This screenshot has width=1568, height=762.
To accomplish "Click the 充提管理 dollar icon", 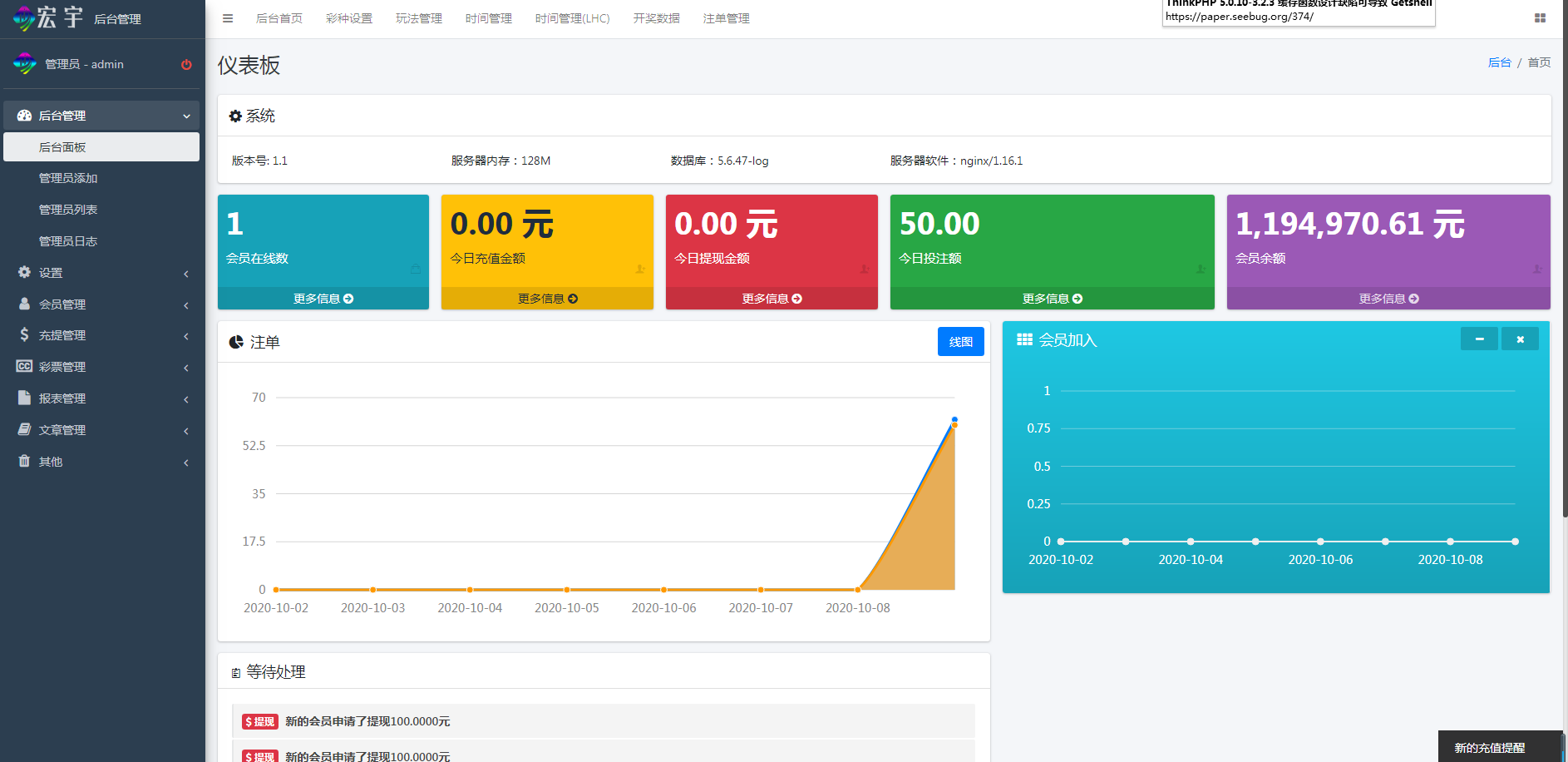I will coord(24,334).
